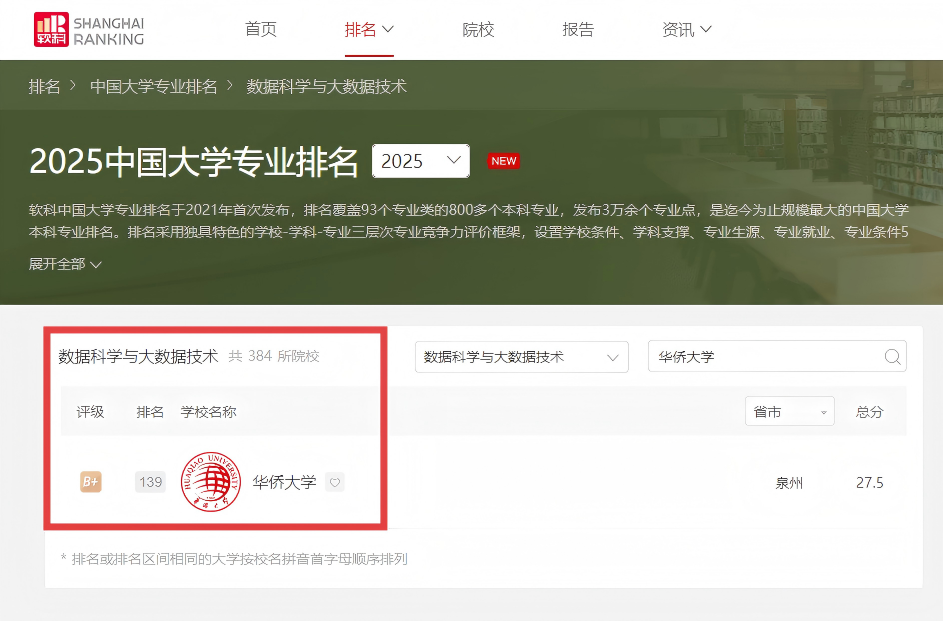Open 院校 in top navigation
Screen dimensions: 943x621
[478, 29]
